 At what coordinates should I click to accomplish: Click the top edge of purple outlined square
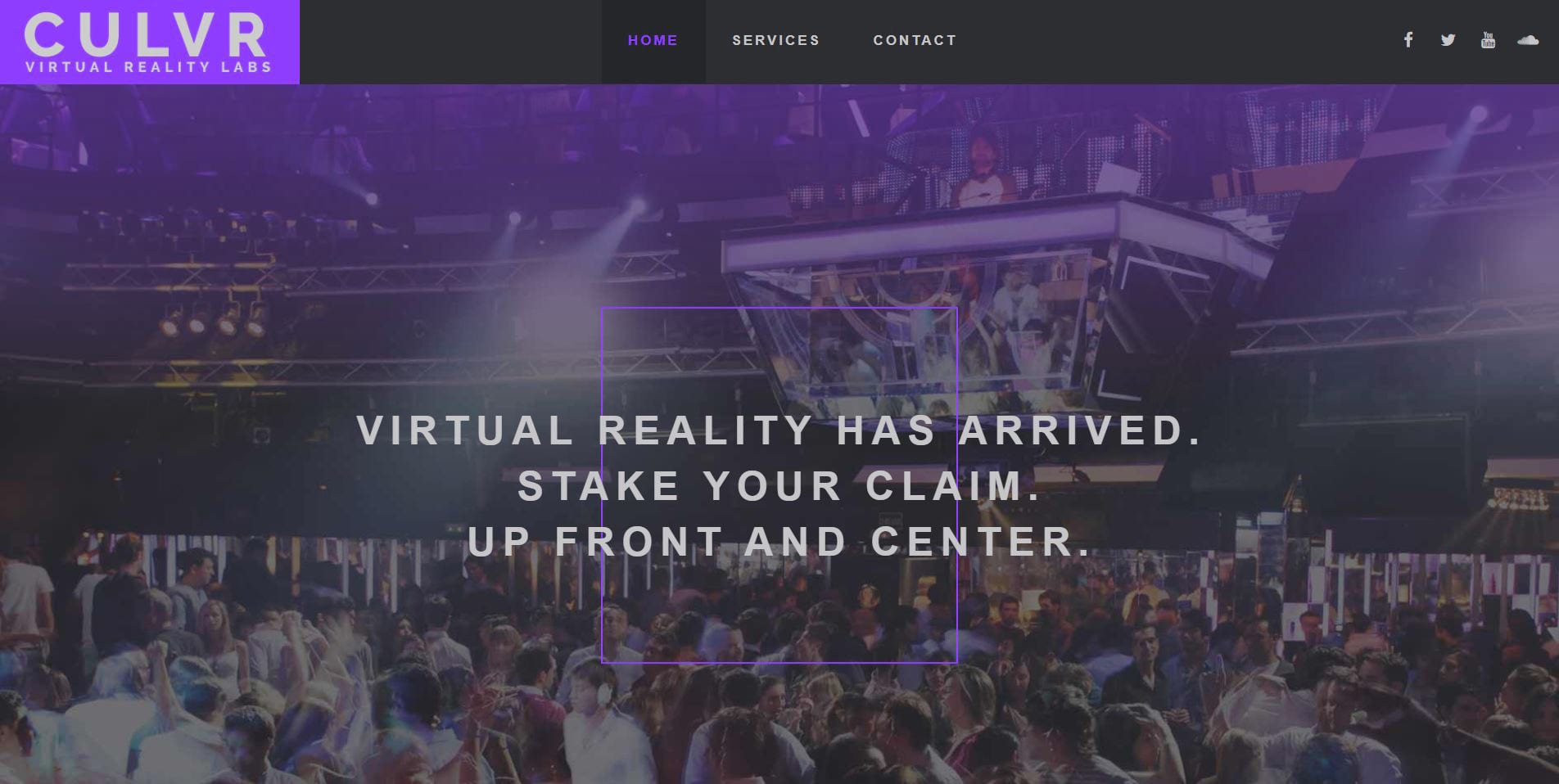[779, 309]
